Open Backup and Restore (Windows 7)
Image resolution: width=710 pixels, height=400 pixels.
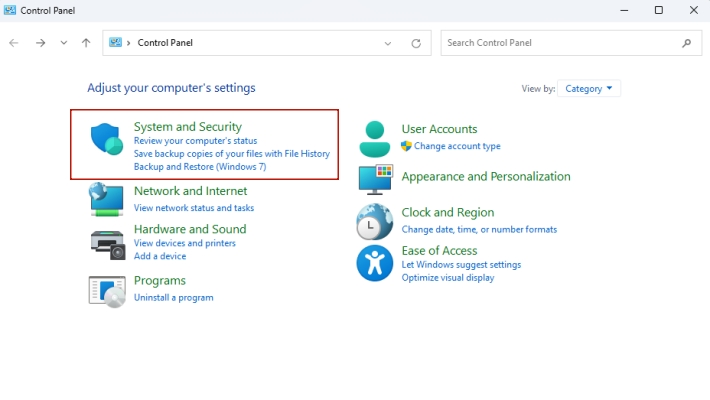(x=199, y=167)
